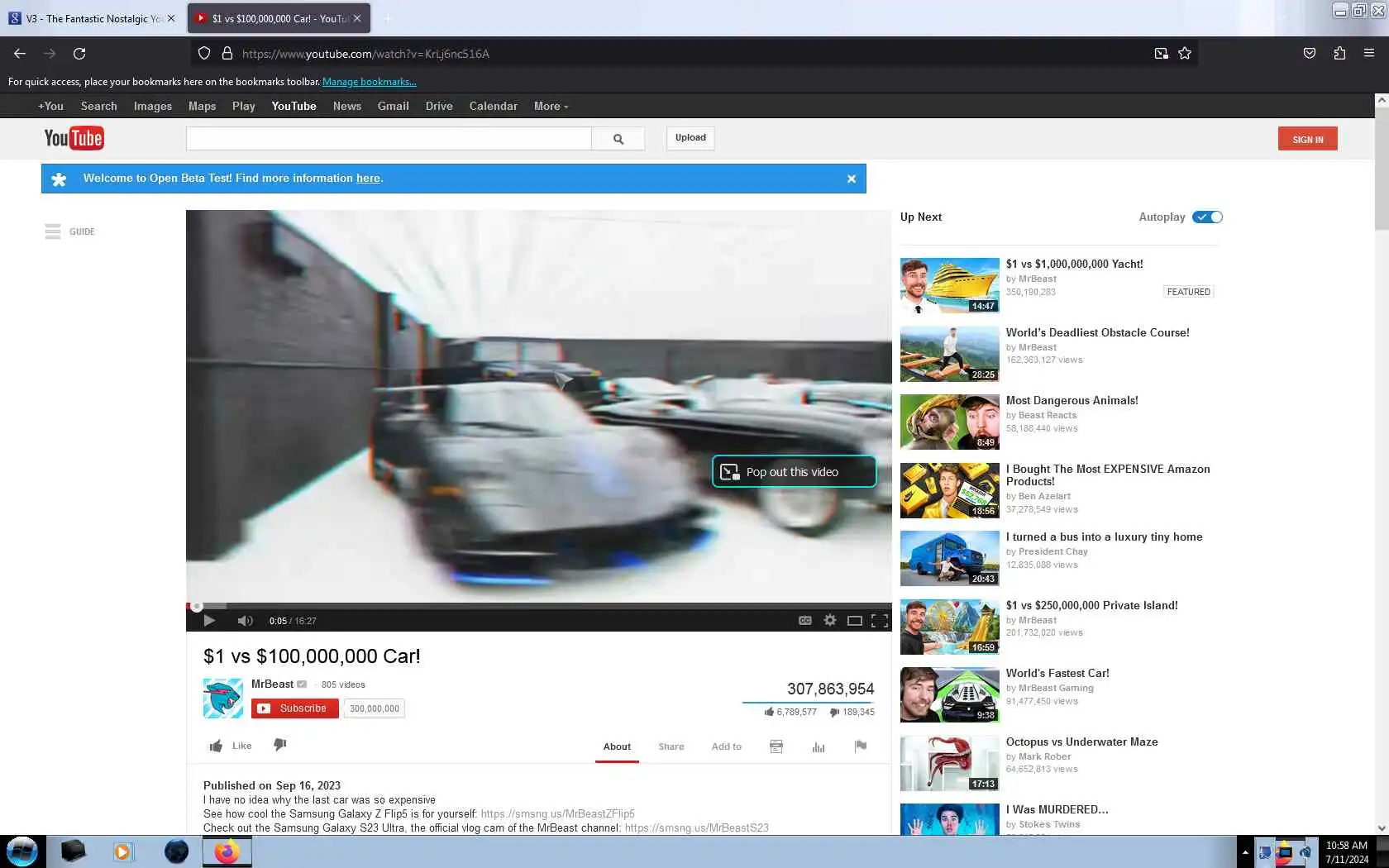Select the About tab

pyautogui.click(x=617, y=746)
